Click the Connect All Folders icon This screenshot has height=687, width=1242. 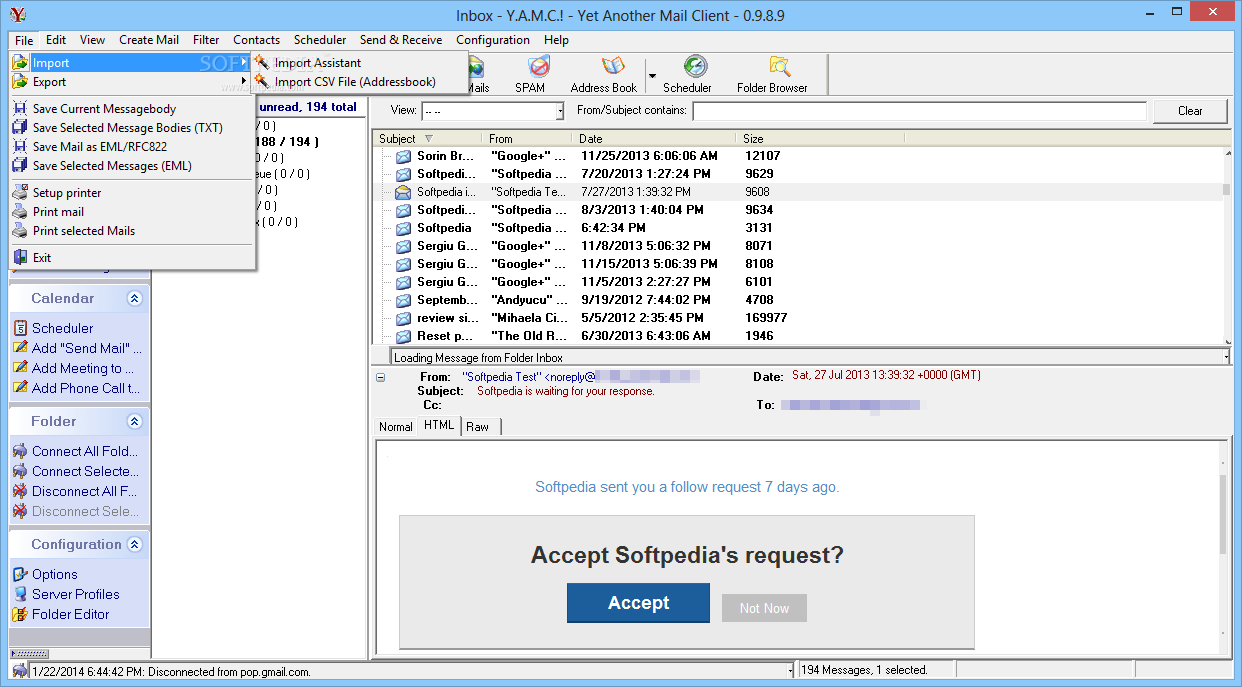pyautogui.click(x=21, y=451)
